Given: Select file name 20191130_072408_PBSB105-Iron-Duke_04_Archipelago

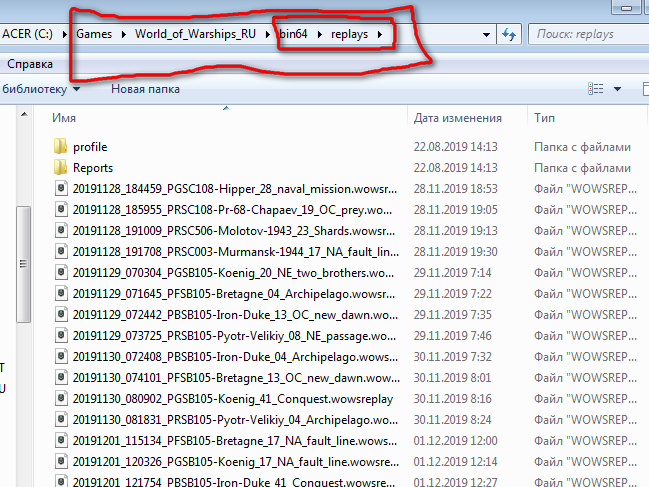Looking at the screenshot, I should [236, 357].
